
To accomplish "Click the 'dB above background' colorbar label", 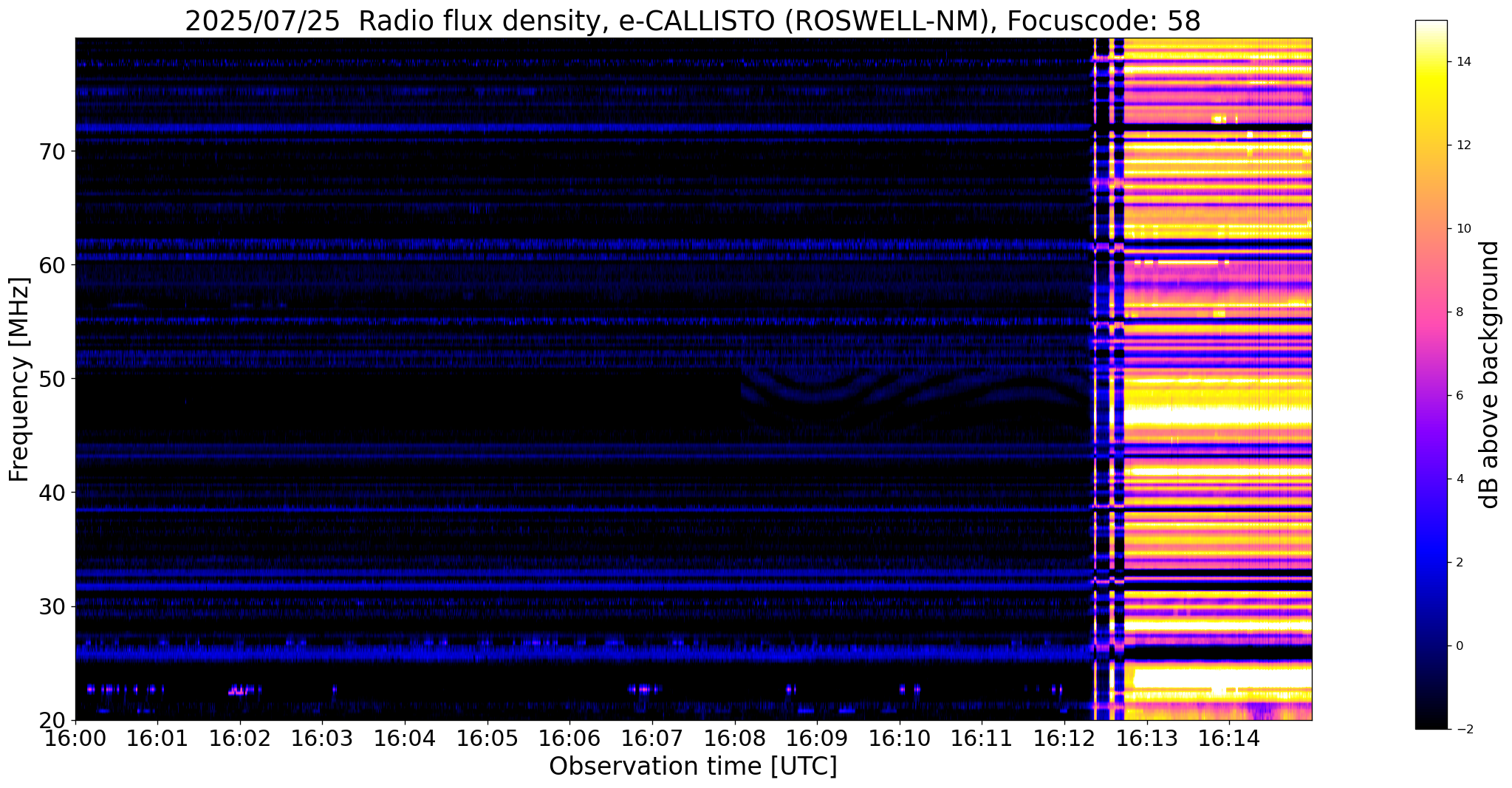I will (1490, 374).
